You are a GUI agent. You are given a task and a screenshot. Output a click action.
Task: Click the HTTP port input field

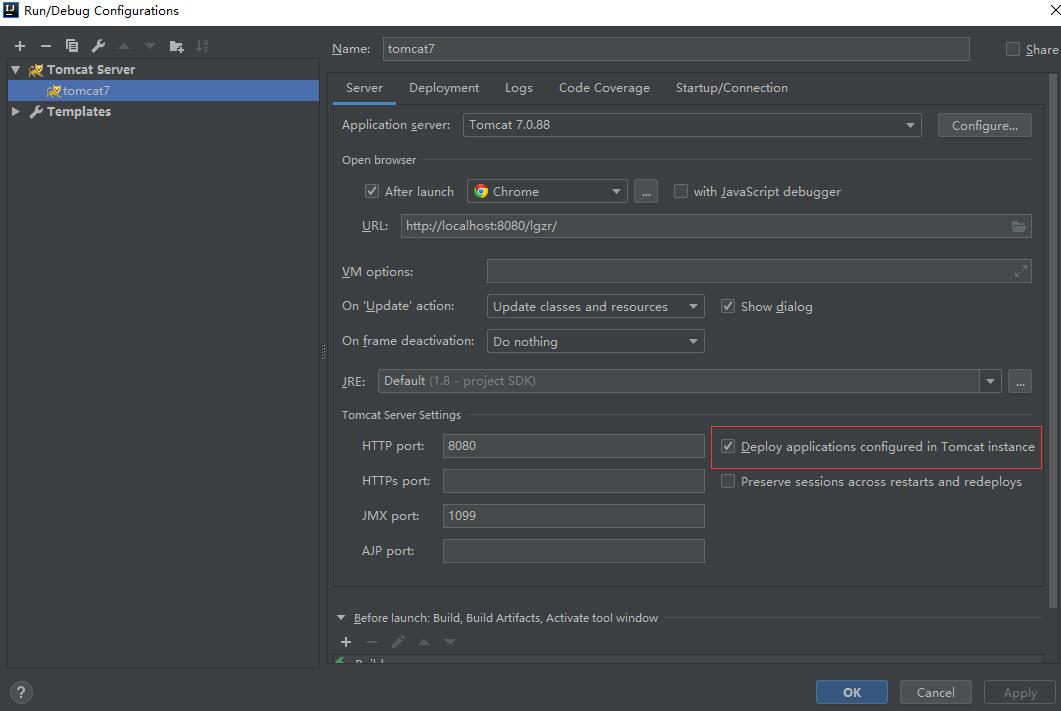click(x=573, y=446)
